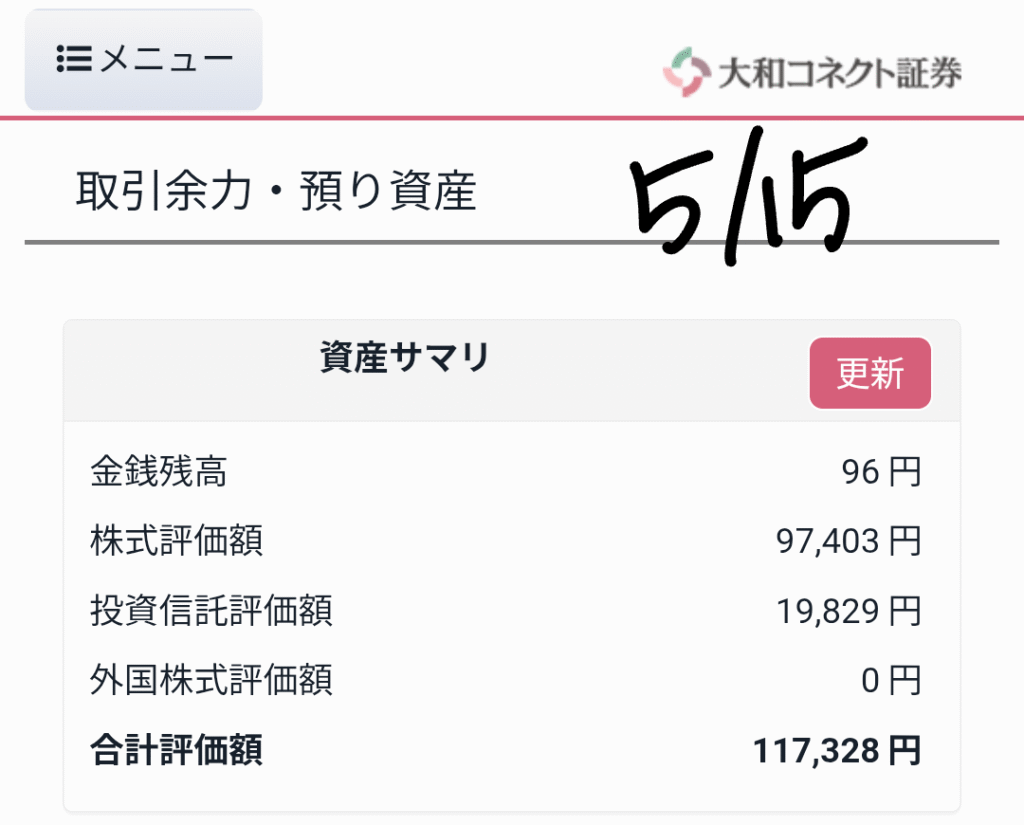This screenshot has width=1024, height=825.
Task: Click the 117,328 円 total valuation amount
Action: [x=837, y=751]
